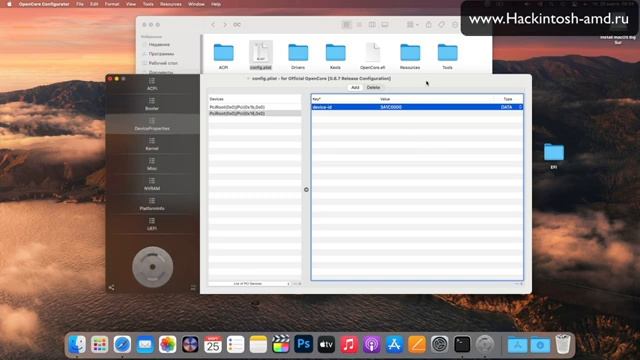Launch Safari from the Dock
The width and height of the screenshot is (640, 360).
click(122, 344)
